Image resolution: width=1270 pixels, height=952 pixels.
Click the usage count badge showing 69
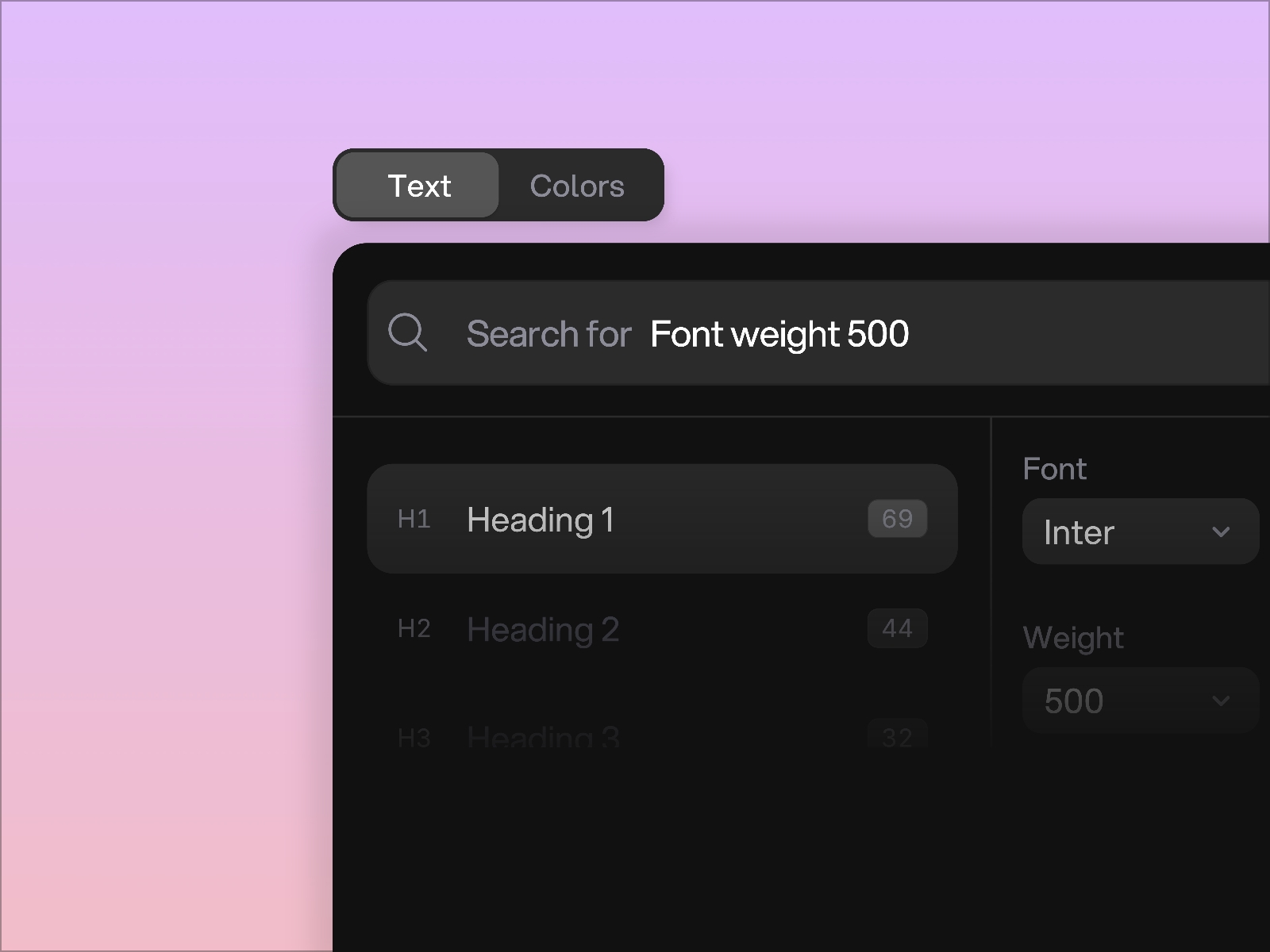tap(897, 519)
